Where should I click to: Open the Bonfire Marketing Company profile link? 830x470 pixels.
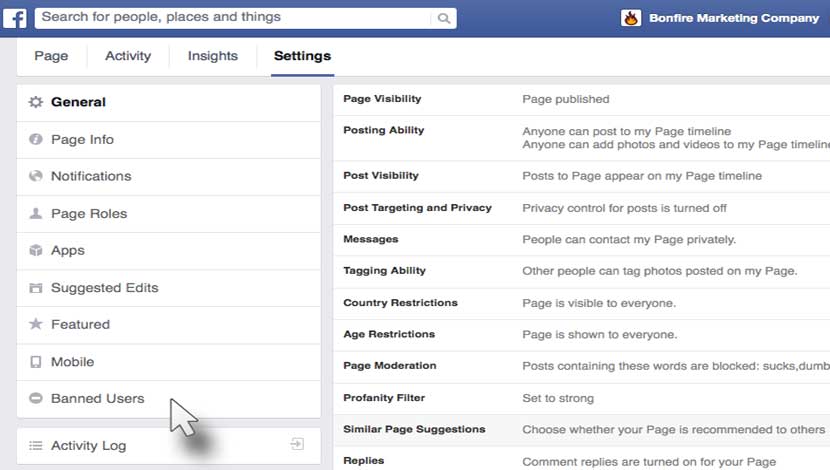[719, 18]
